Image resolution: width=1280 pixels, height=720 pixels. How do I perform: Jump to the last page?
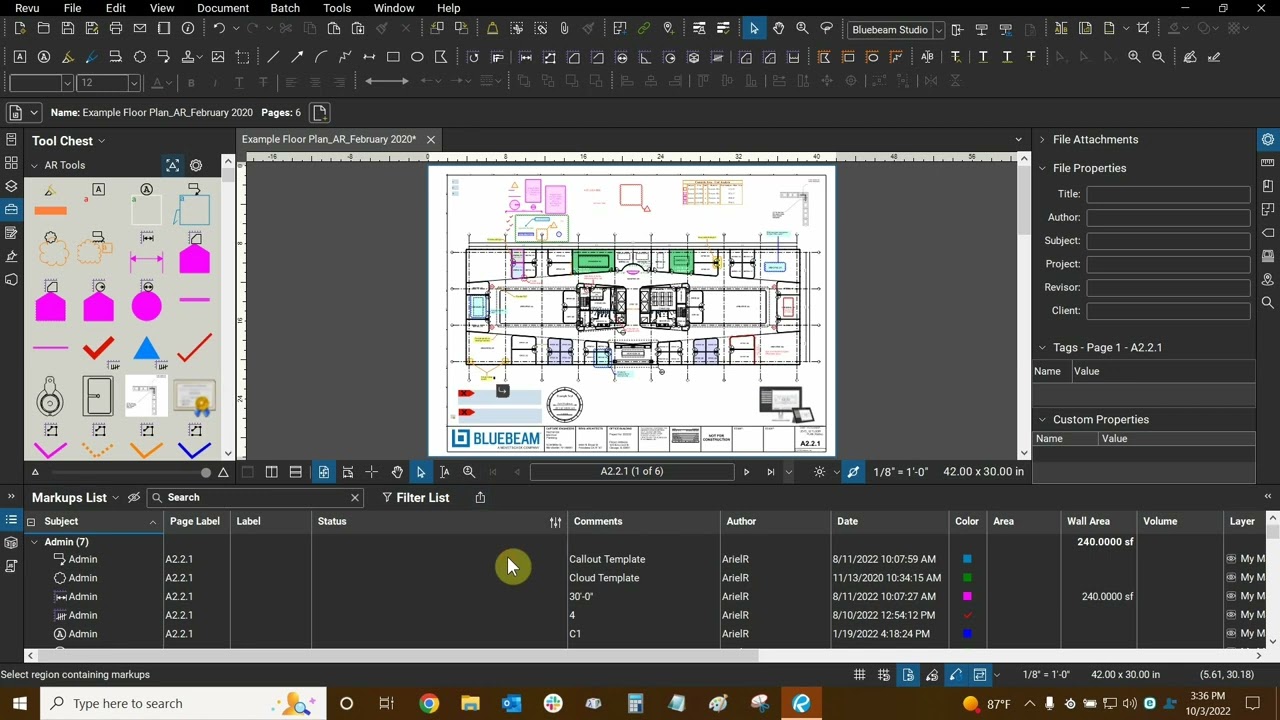click(770, 472)
